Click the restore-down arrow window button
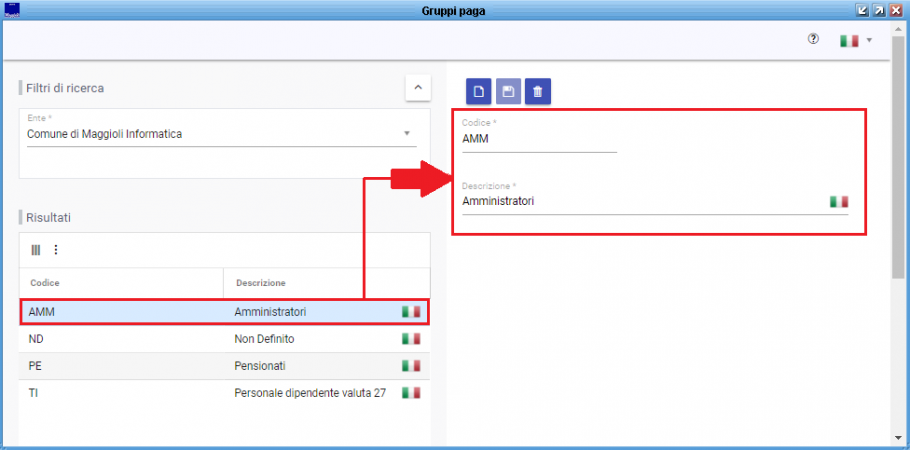 click(x=862, y=10)
